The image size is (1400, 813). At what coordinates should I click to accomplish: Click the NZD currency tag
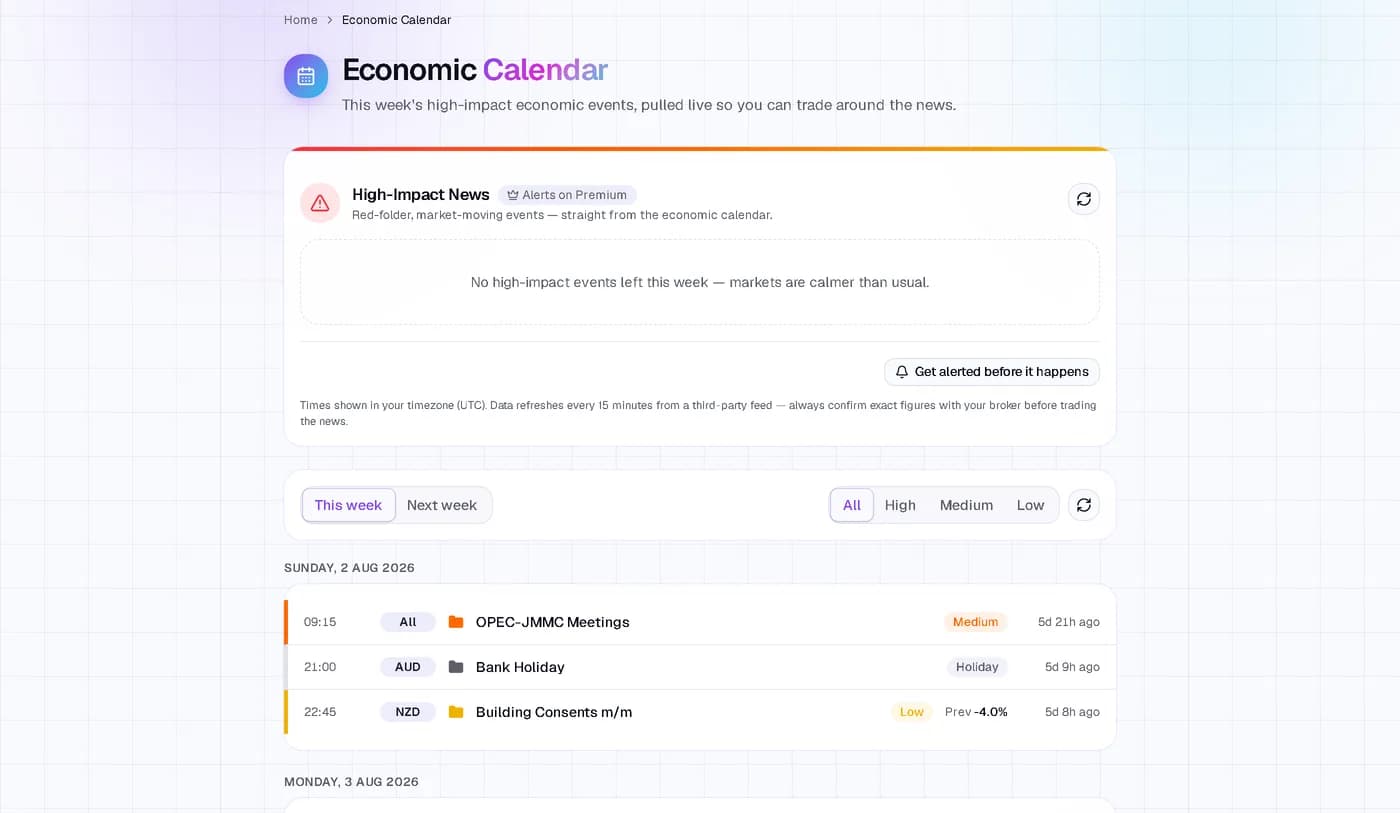(408, 712)
